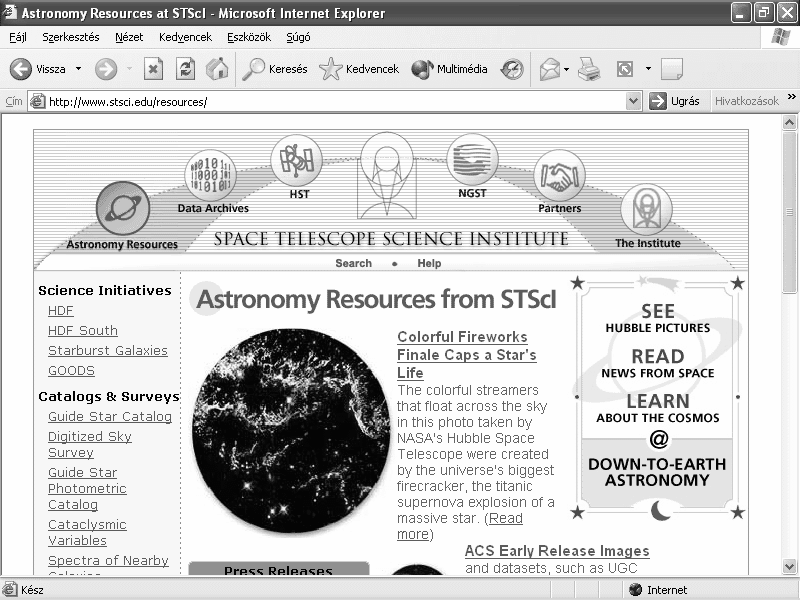
Task: Open The Institute icon
Action: [646, 210]
